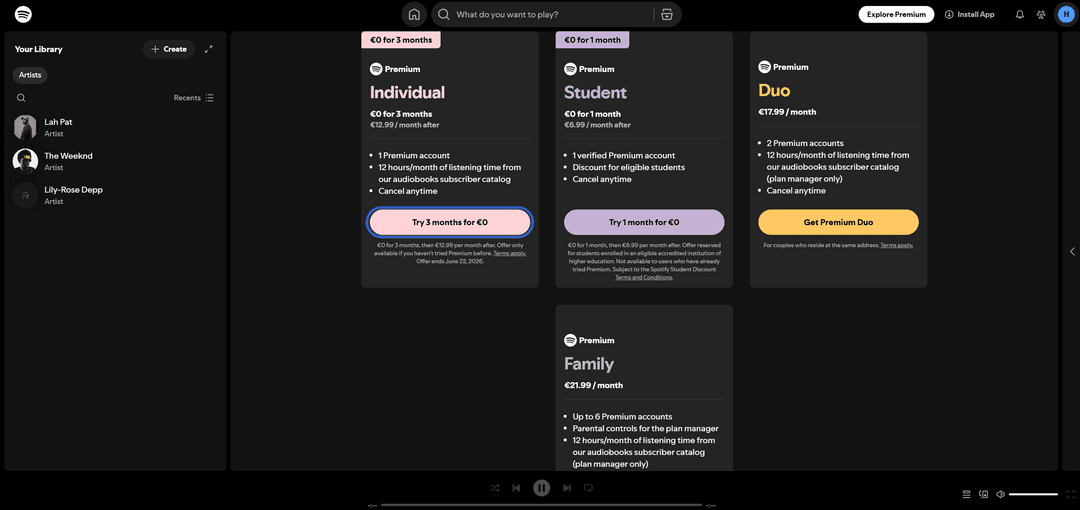The width and height of the screenshot is (1080, 510).
Task: Open the Browse icon in search bar
Action: click(x=666, y=14)
